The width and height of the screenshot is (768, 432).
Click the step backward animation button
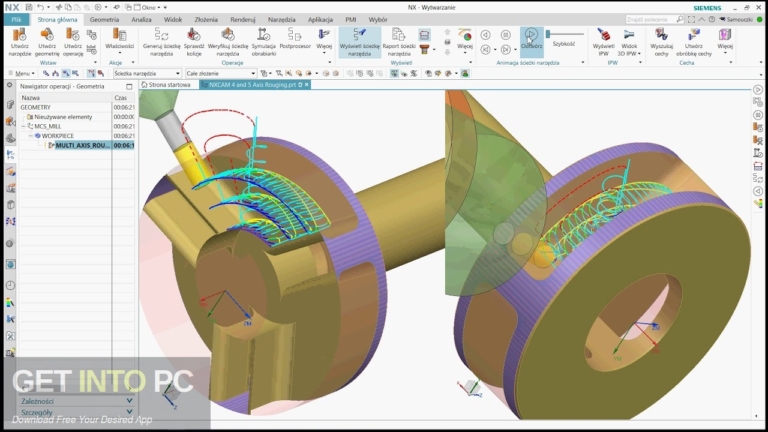click(485, 35)
